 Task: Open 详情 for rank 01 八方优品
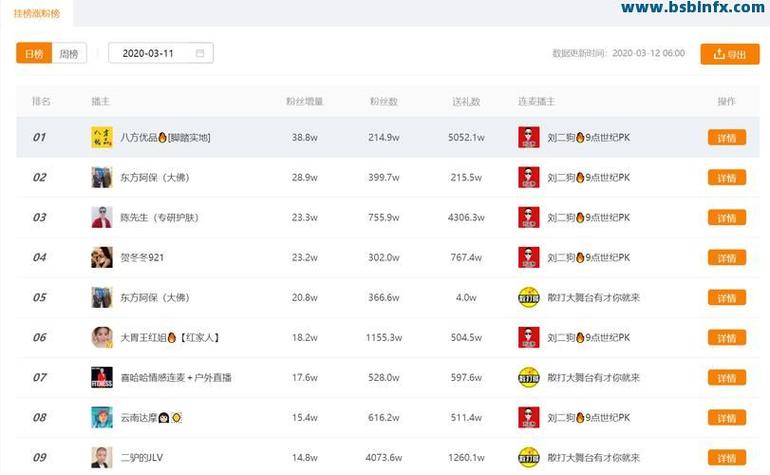click(x=726, y=137)
